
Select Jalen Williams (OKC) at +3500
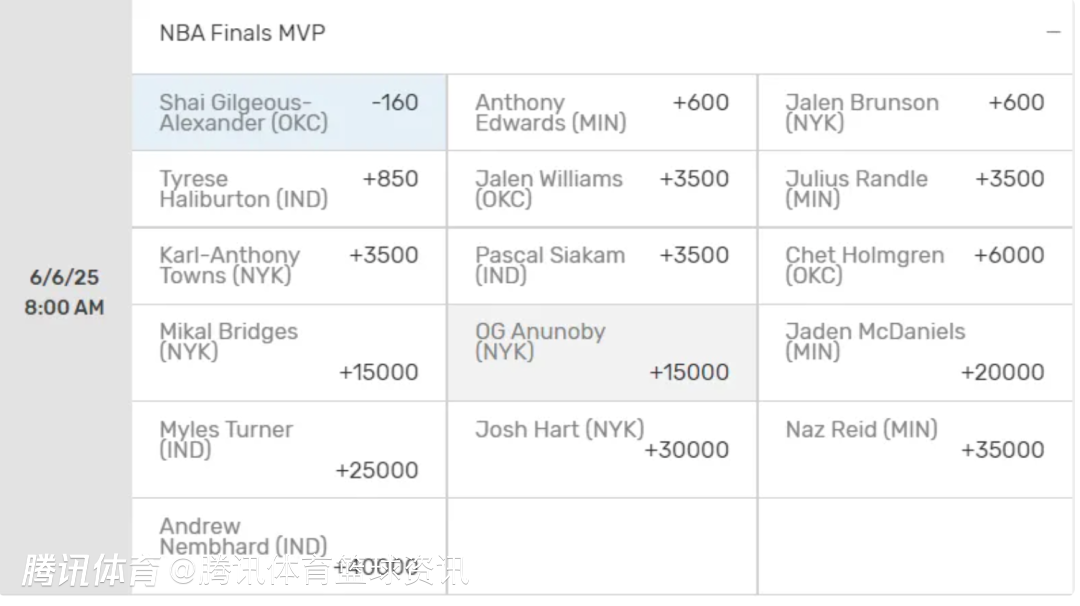pos(601,189)
